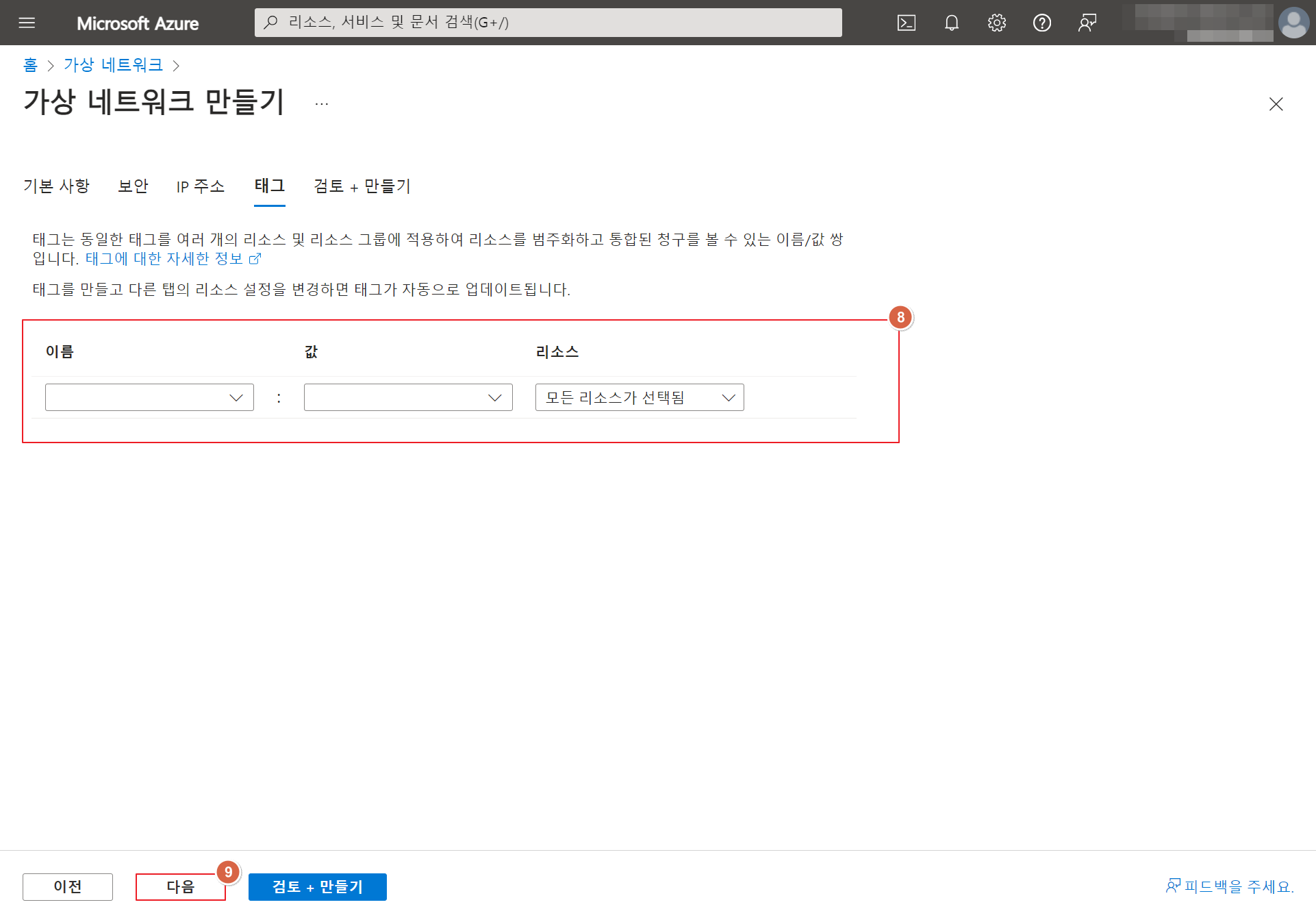Open the feedback icon in header
The height and width of the screenshot is (922, 1316).
pyautogui.click(x=1087, y=23)
